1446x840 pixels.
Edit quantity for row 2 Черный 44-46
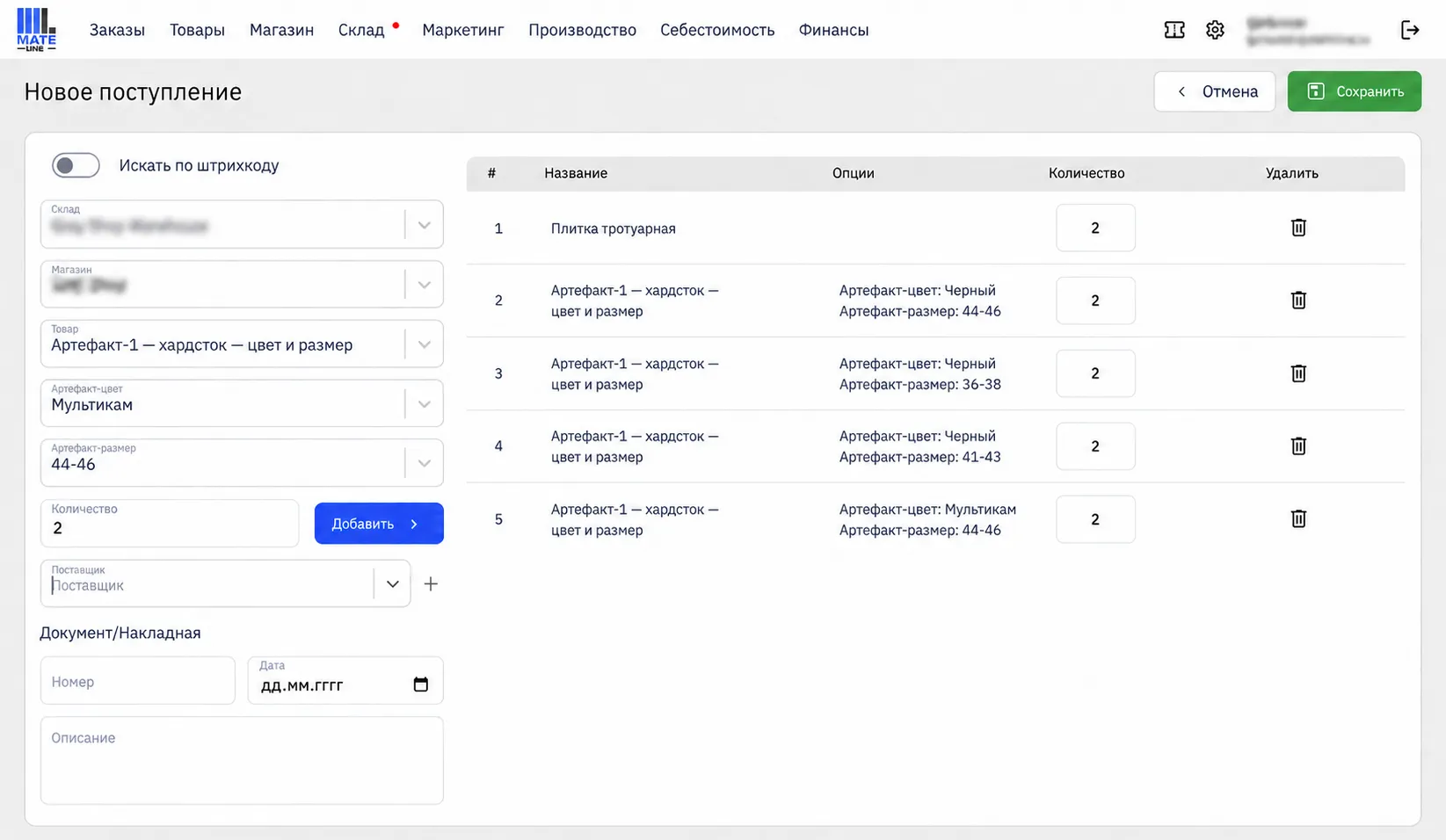pos(1095,301)
